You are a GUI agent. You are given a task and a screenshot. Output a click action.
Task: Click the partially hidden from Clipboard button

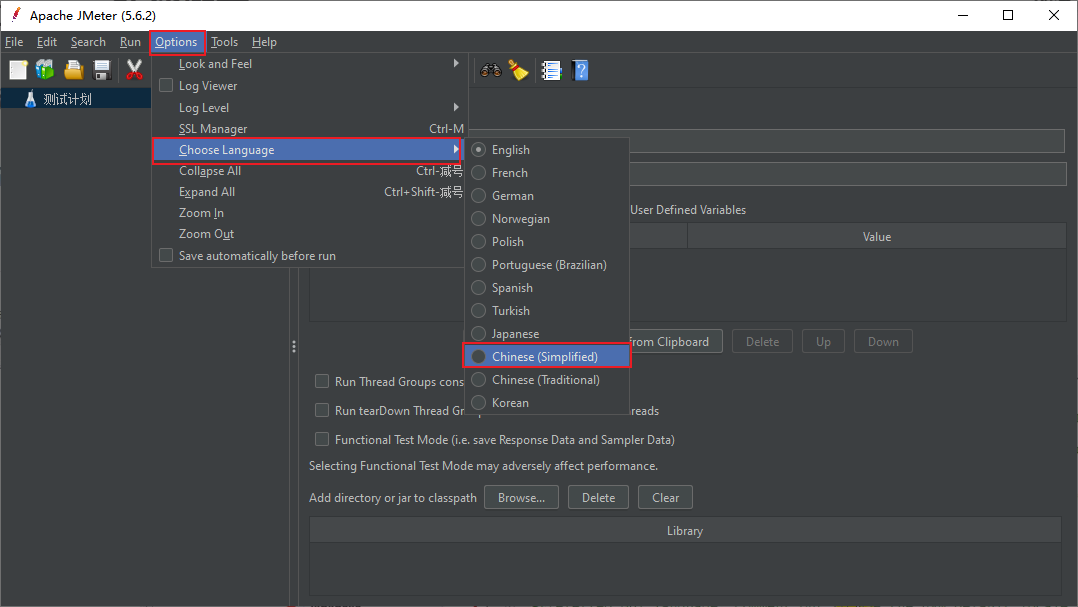point(676,342)
